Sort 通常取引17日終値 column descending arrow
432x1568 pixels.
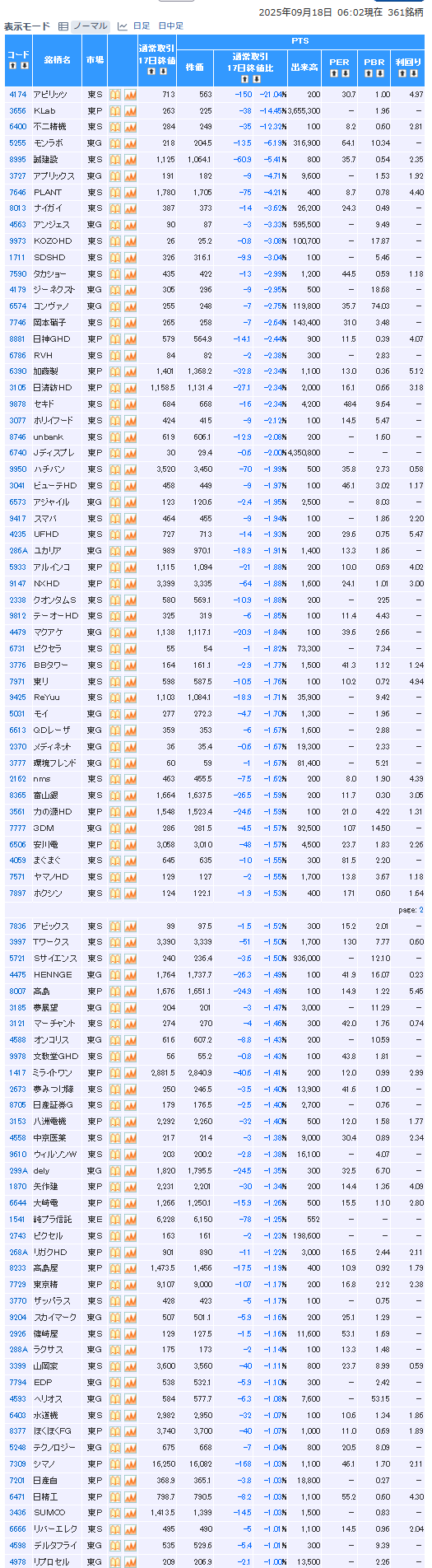162,71
